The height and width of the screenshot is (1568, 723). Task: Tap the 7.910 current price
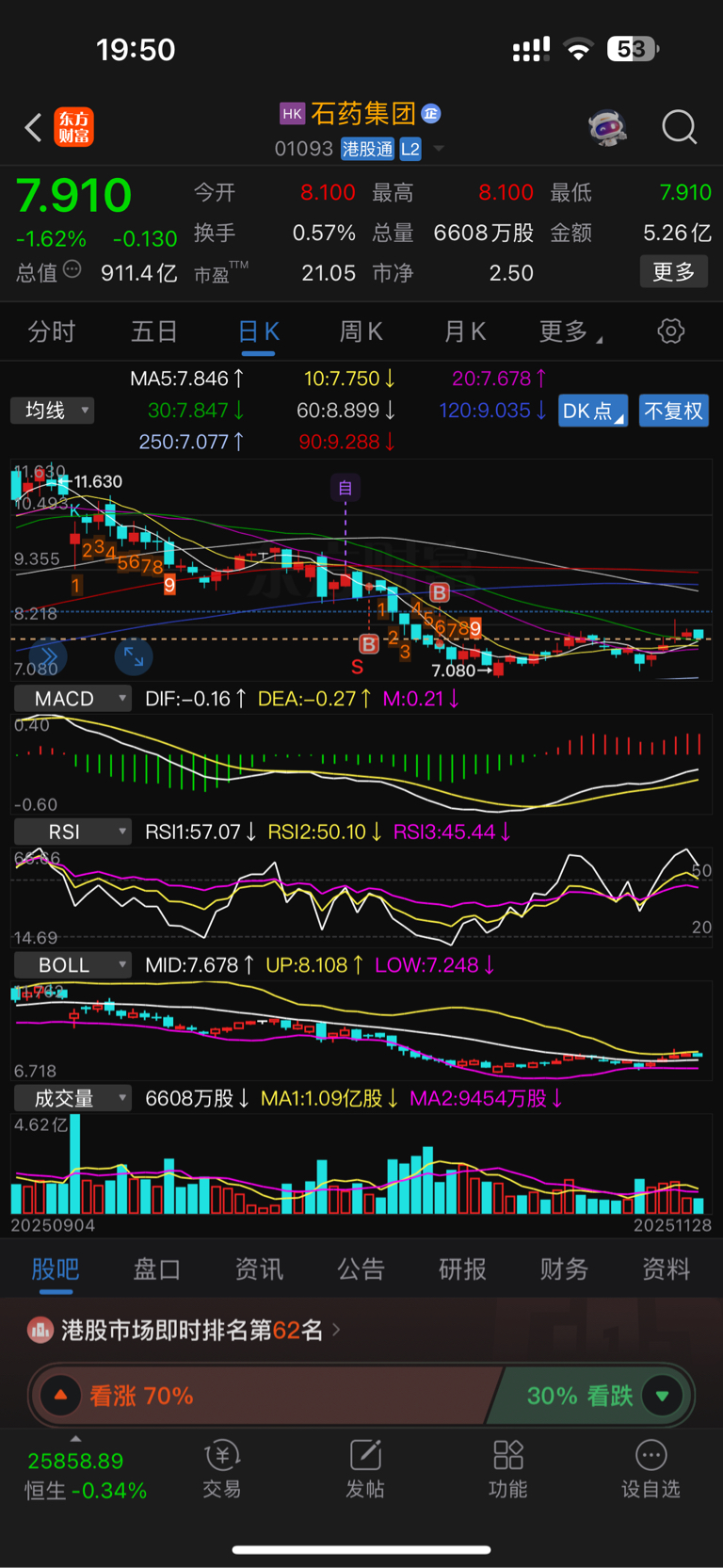tap(73, 196)
